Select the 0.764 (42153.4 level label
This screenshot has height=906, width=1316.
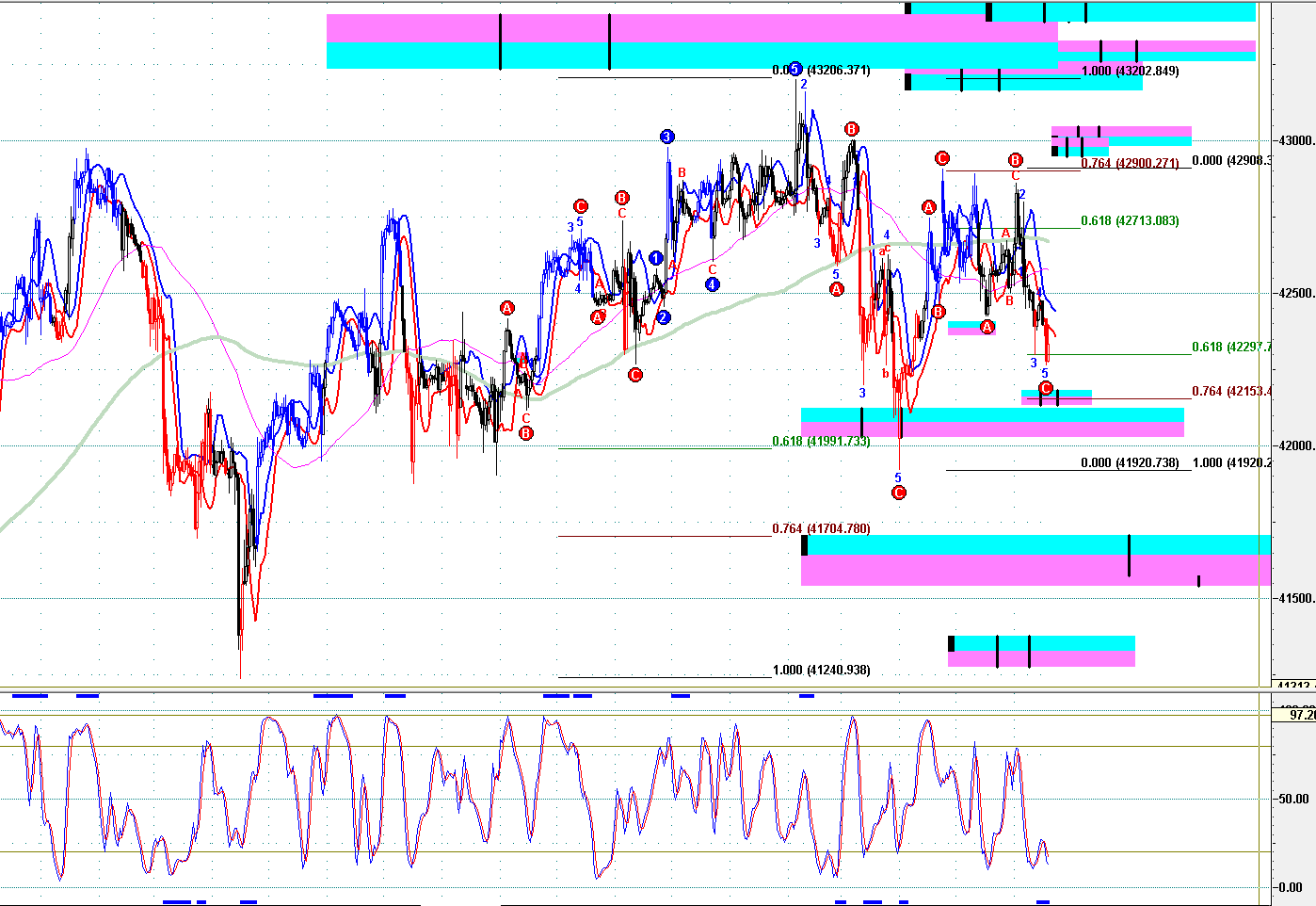click(1231, 392)
